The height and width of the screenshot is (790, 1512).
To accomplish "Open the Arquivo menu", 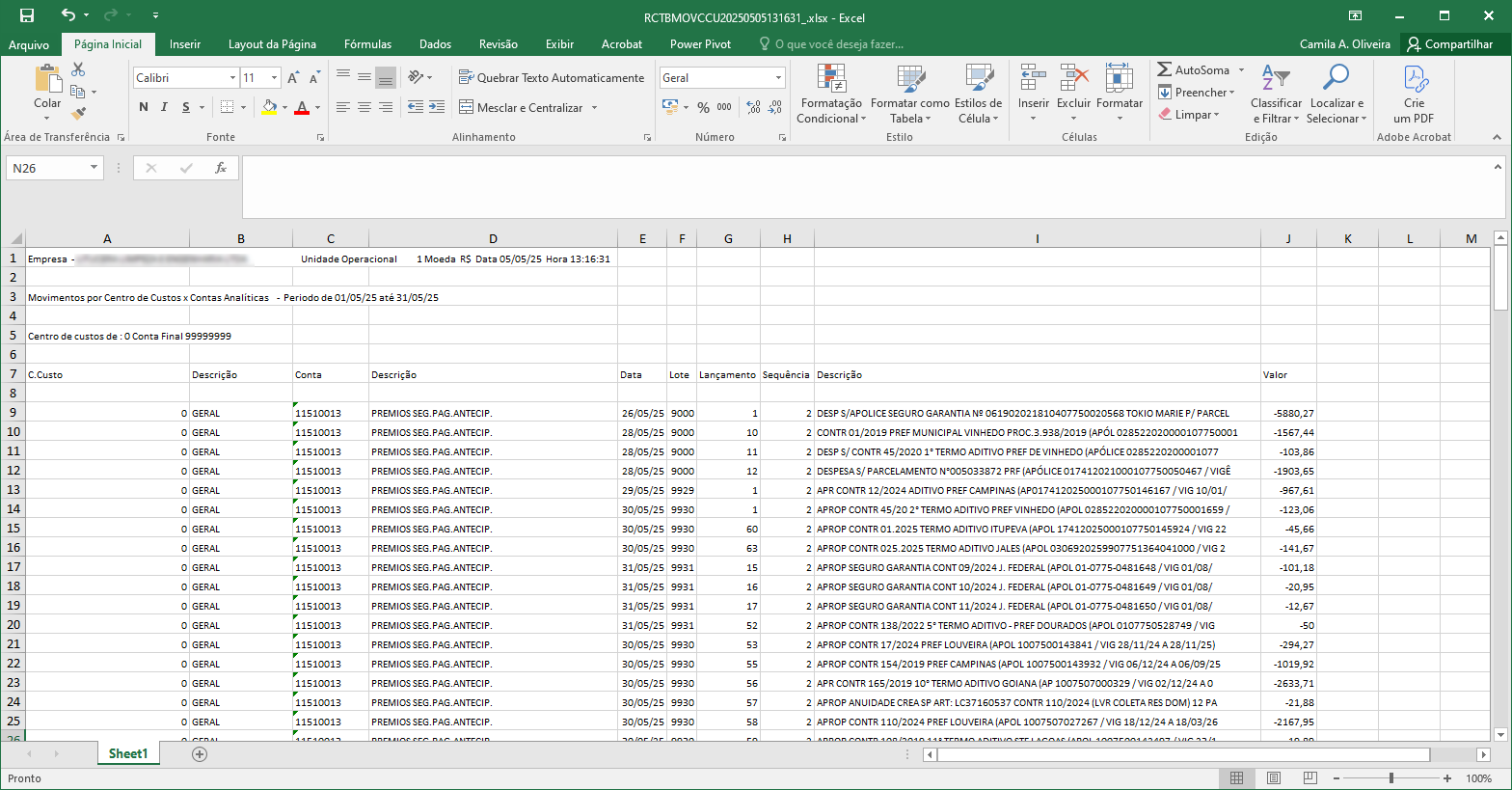I will click(29, 44).
